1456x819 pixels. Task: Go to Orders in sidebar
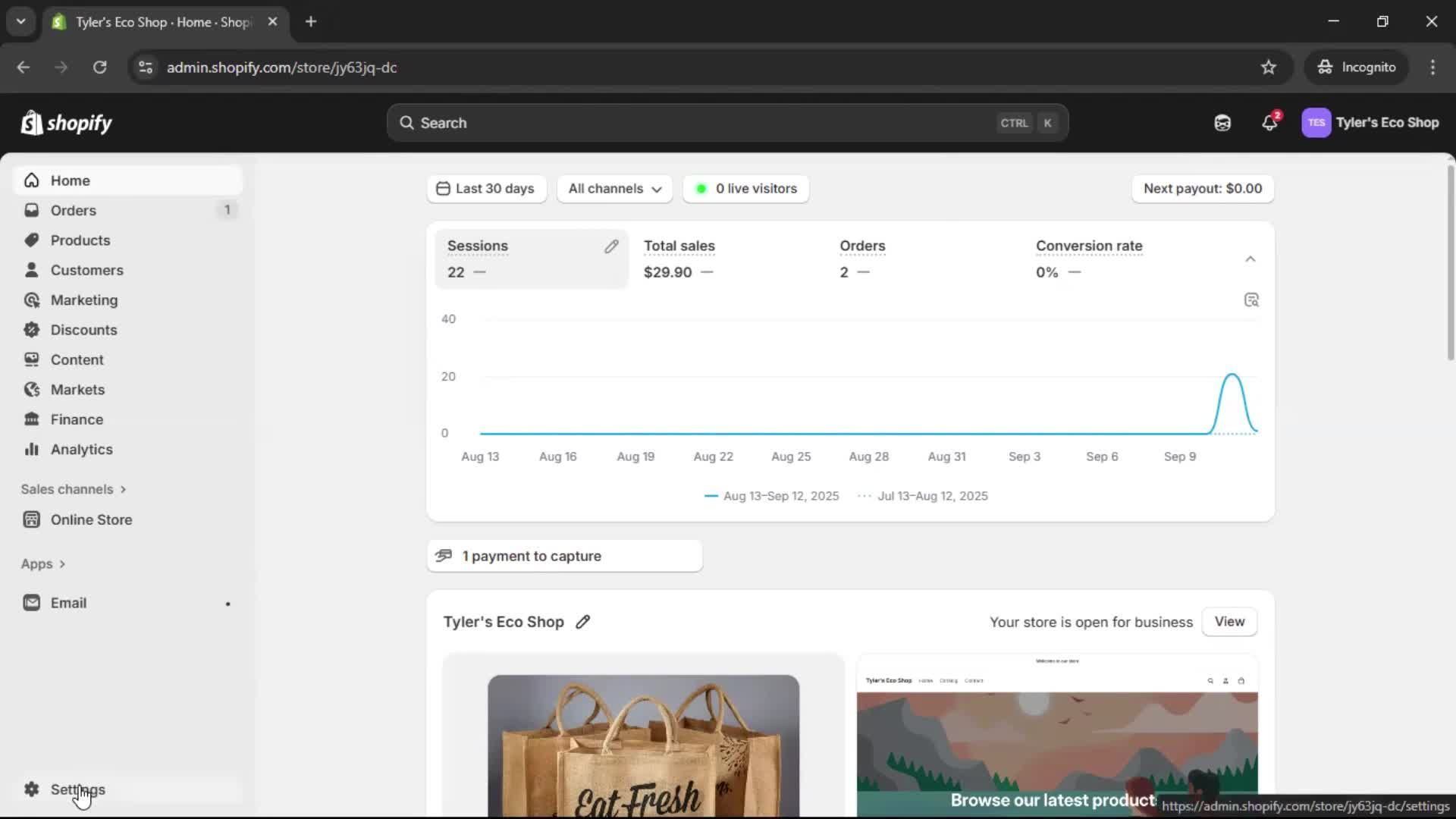pyautogui.click(x=74, y=211)
